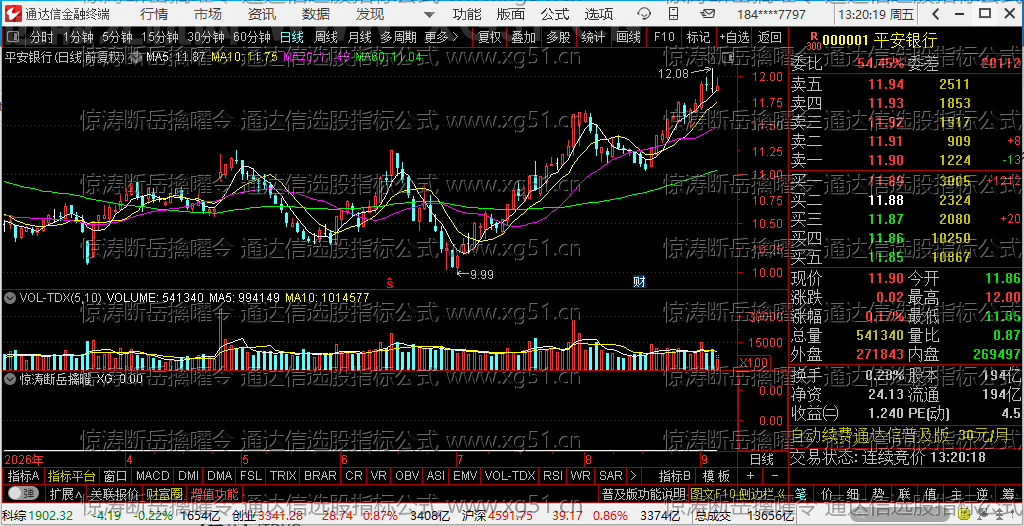The height and width of the screenshot is (526, 1024).
Task: Click the 通达信金融终端 logo icon
Action: [x=14, y=14]
